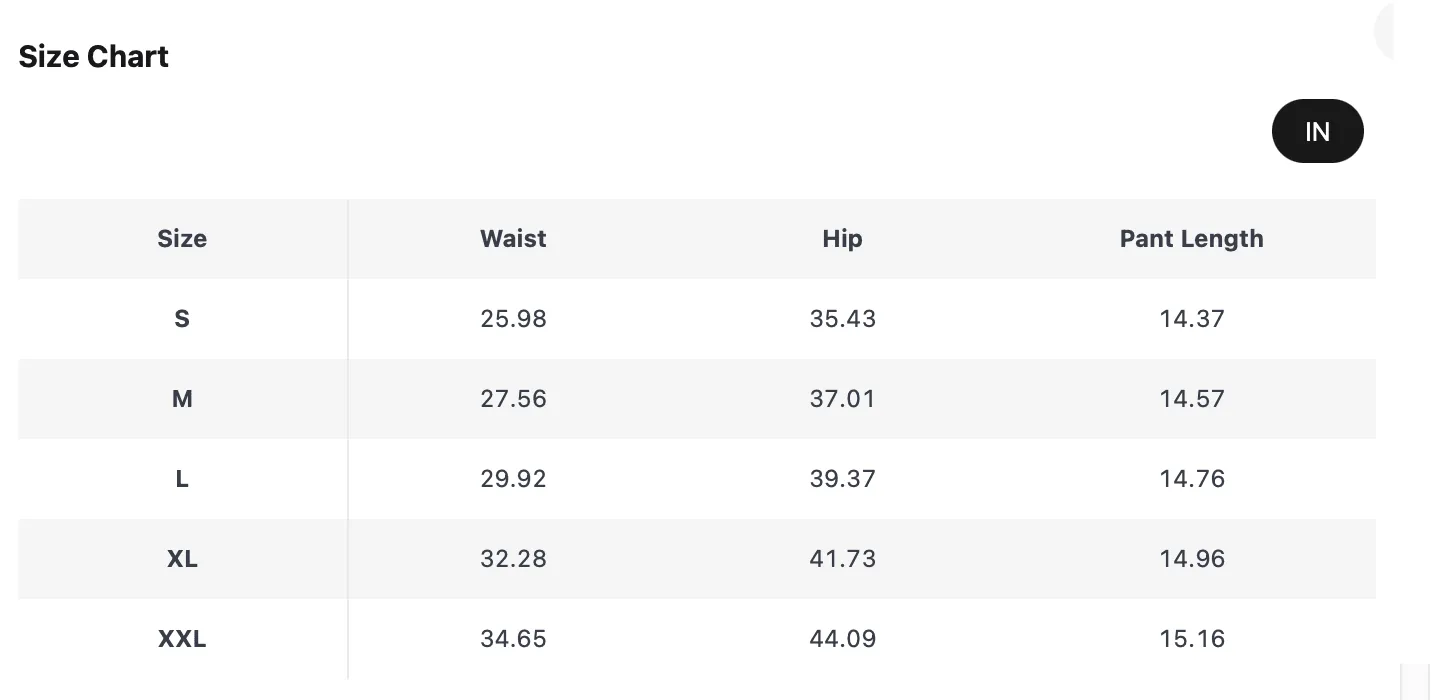Select the Pant Length column header

click(1191, 239)
